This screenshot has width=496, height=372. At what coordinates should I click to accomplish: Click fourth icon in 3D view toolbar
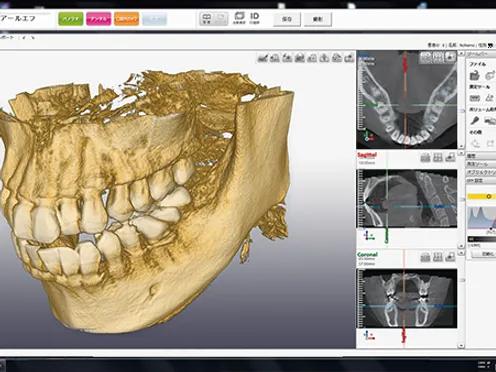[x=300, y=58]
